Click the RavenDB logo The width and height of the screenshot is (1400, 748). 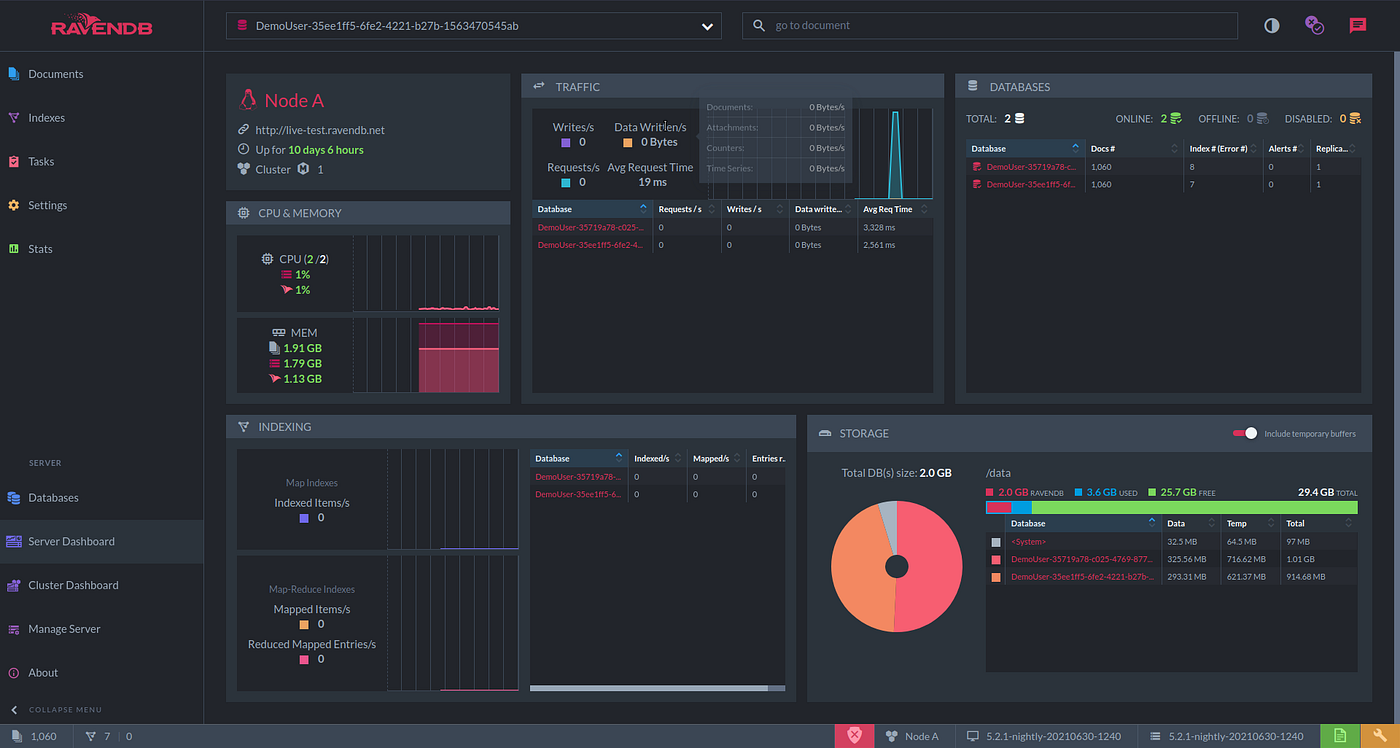pos(100,25)
